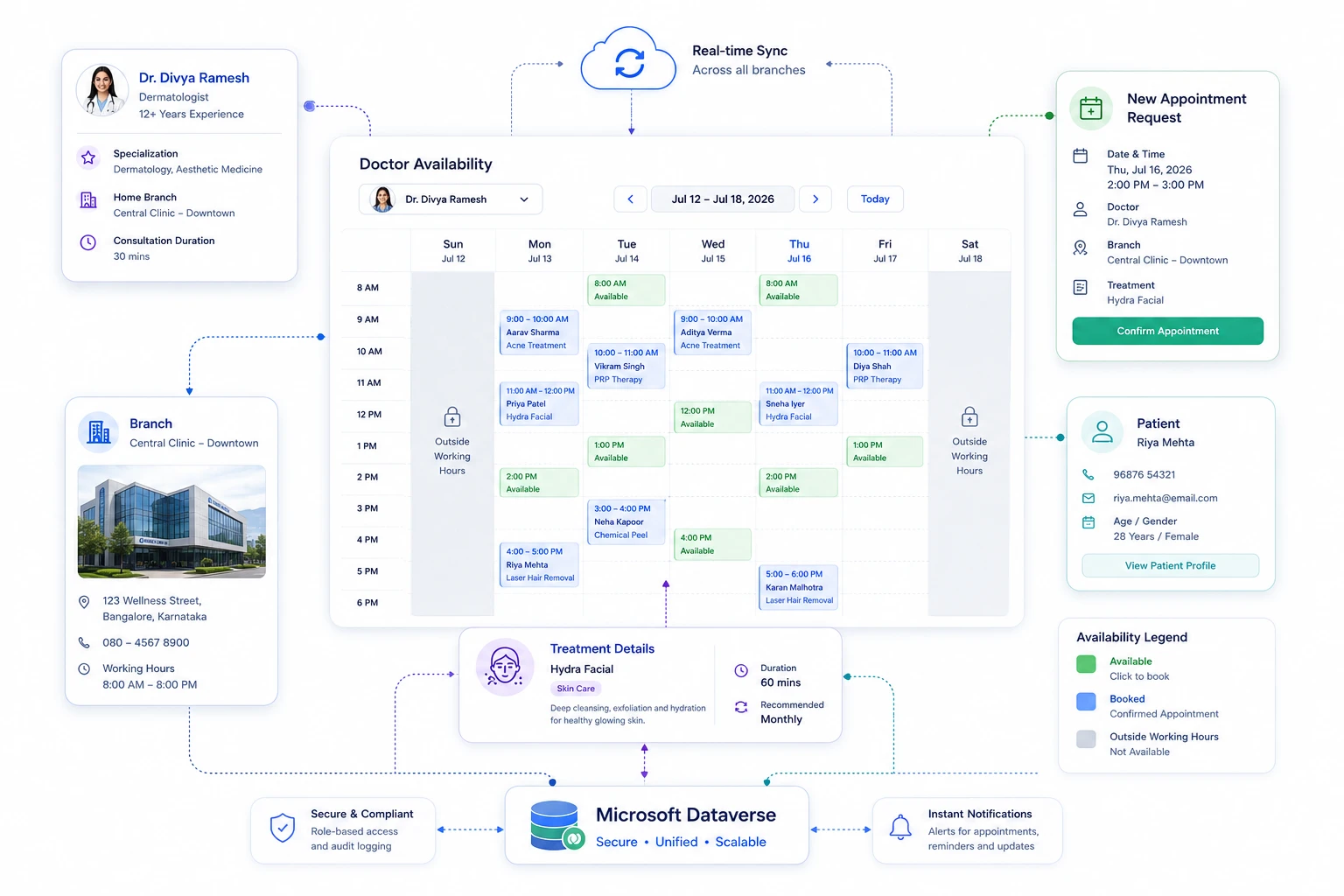Click the Microsoft Dataverse database icon

pos(556,825)
